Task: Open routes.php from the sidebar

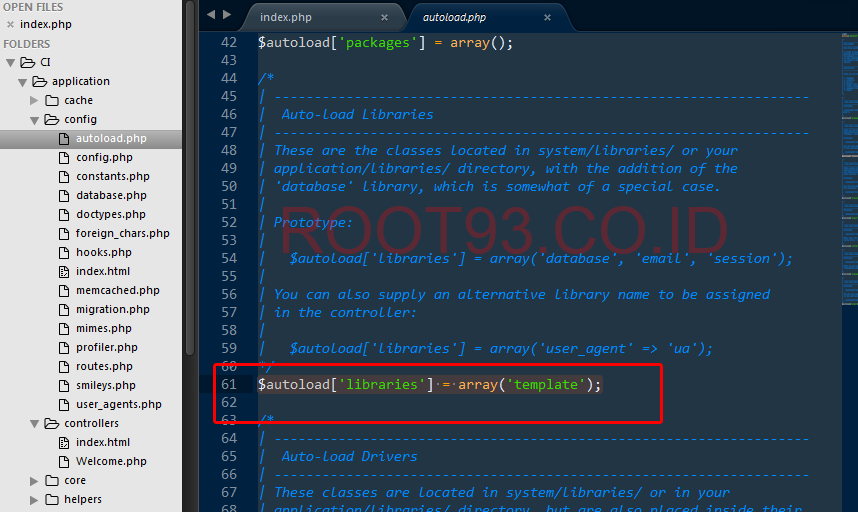Action: coord(104,366)
